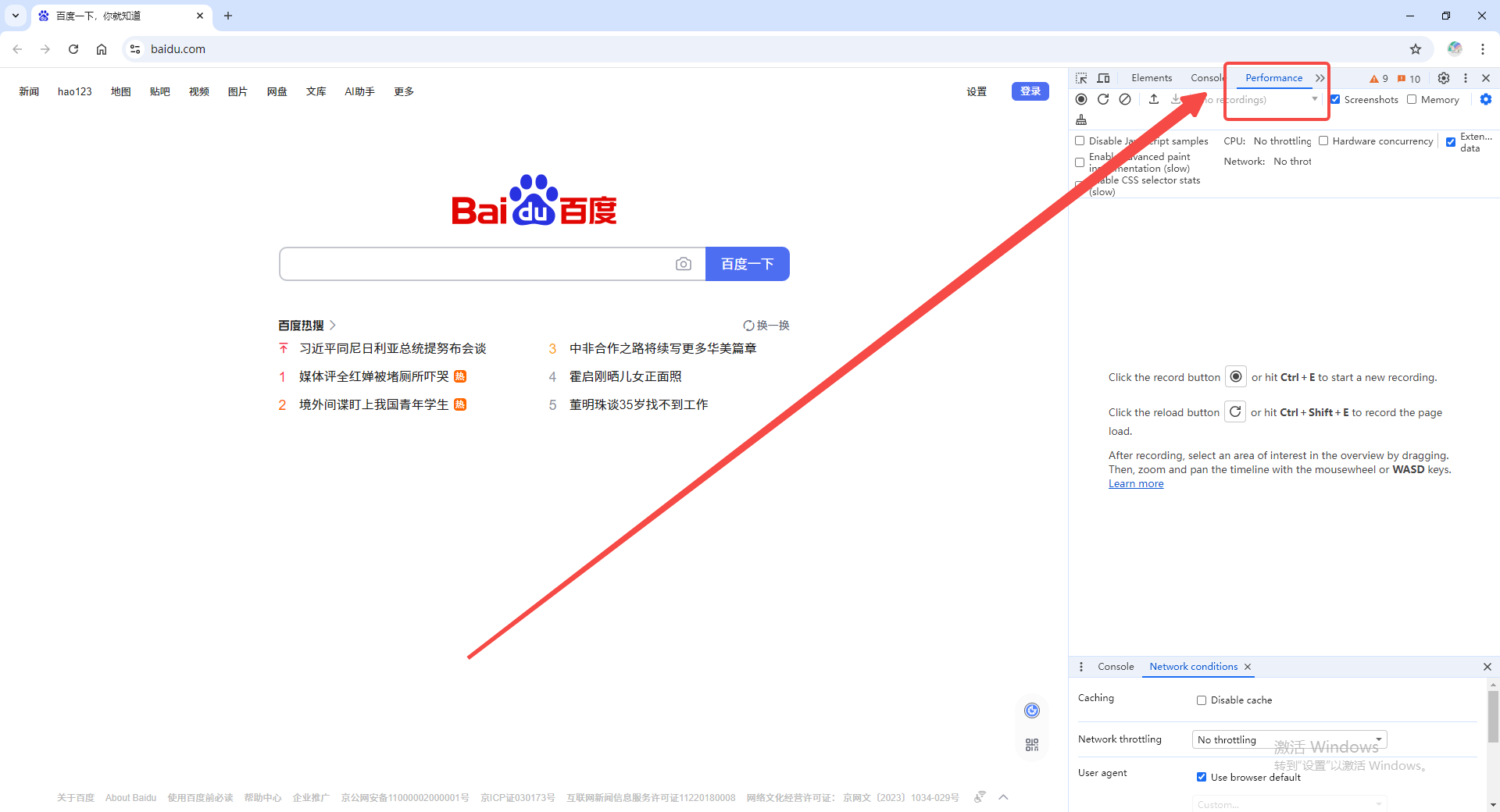Image resolution: width=1500 pixels, height=812 pixels.
Task: Open the 设置 settings link
Action: tap(977, 91)
